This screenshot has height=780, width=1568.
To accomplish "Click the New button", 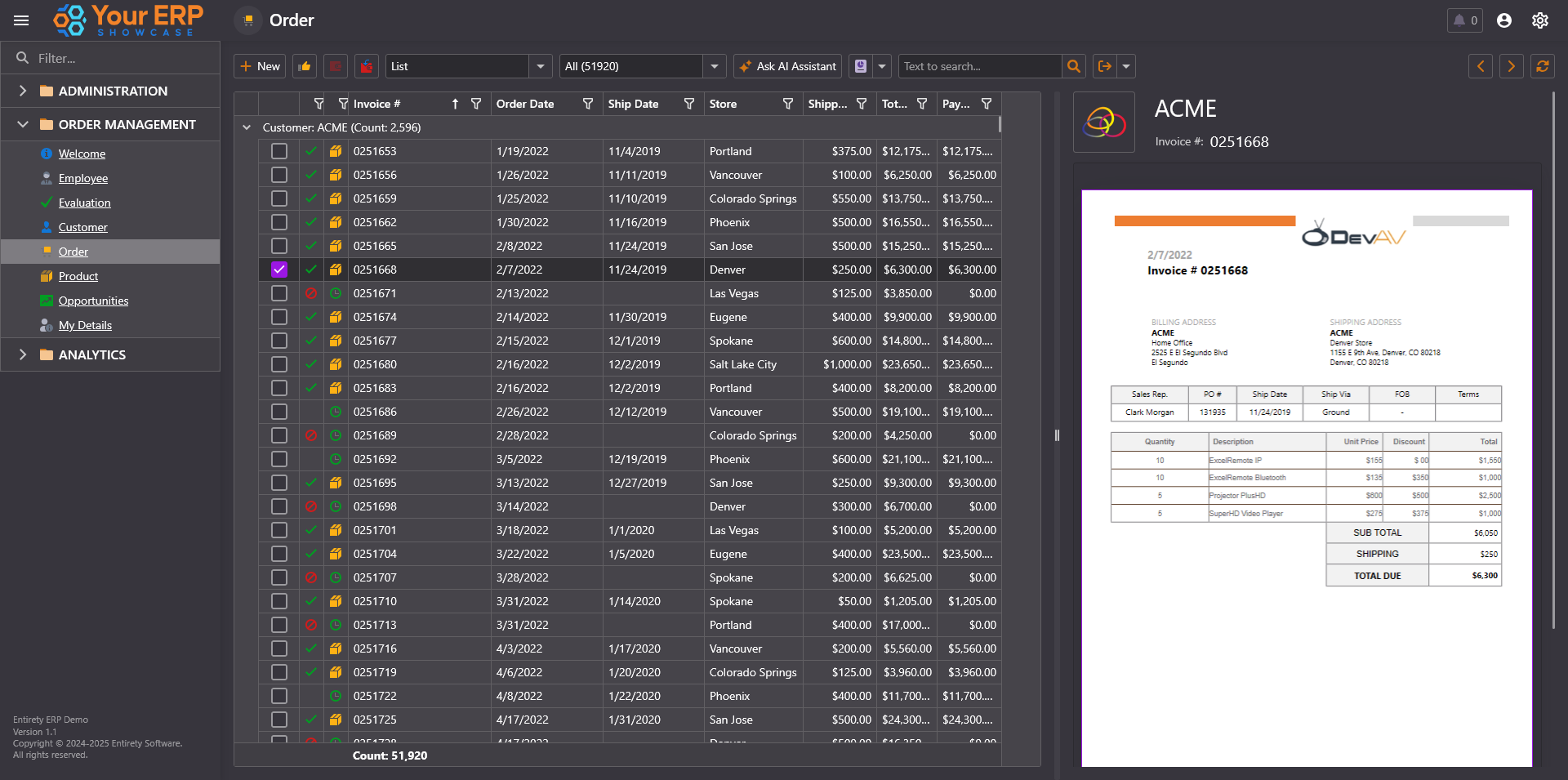I will tap(260, 66).
